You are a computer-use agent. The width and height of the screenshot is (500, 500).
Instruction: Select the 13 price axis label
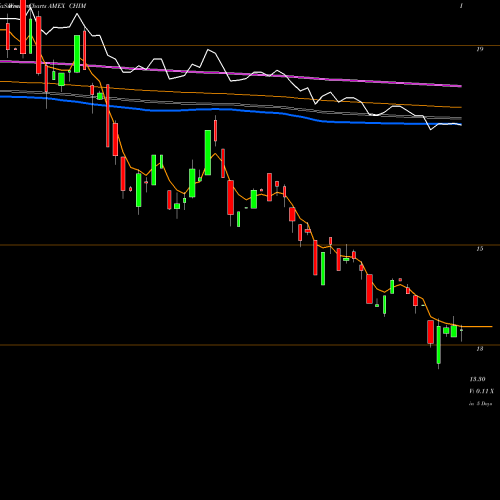tap(479, 349)
